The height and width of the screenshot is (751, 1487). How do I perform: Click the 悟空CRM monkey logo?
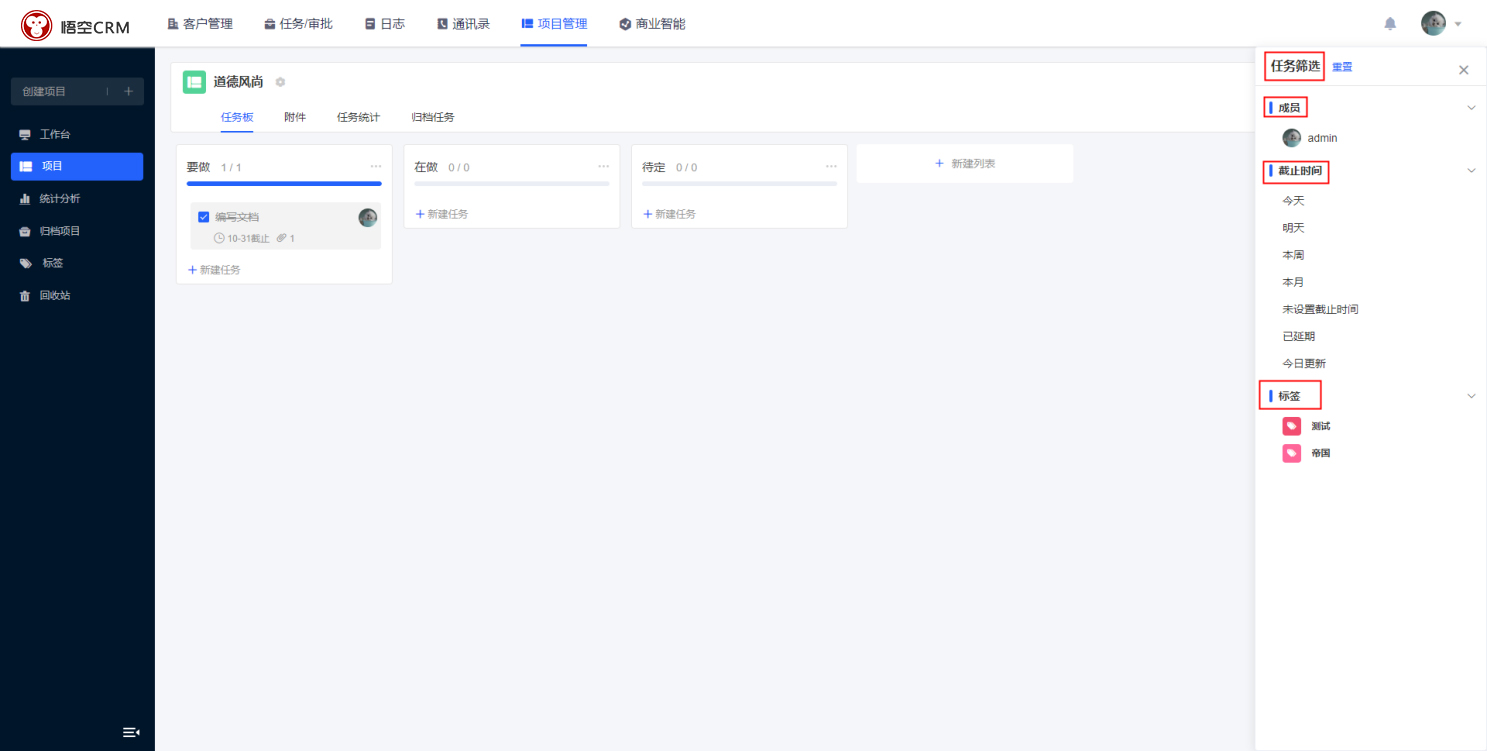click(x=37, y=25)
